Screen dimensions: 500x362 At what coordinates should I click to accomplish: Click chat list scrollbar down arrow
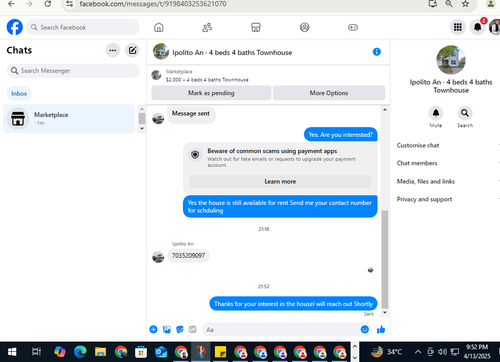coord(142,129)
